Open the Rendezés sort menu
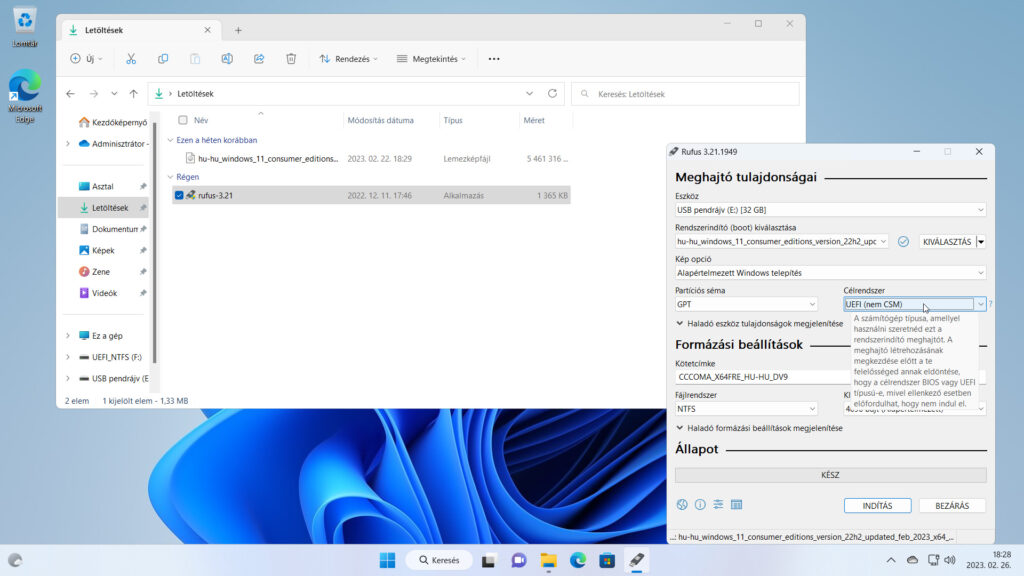The height and width of the screenshot is (576, 1024). [x=348, y=59]
